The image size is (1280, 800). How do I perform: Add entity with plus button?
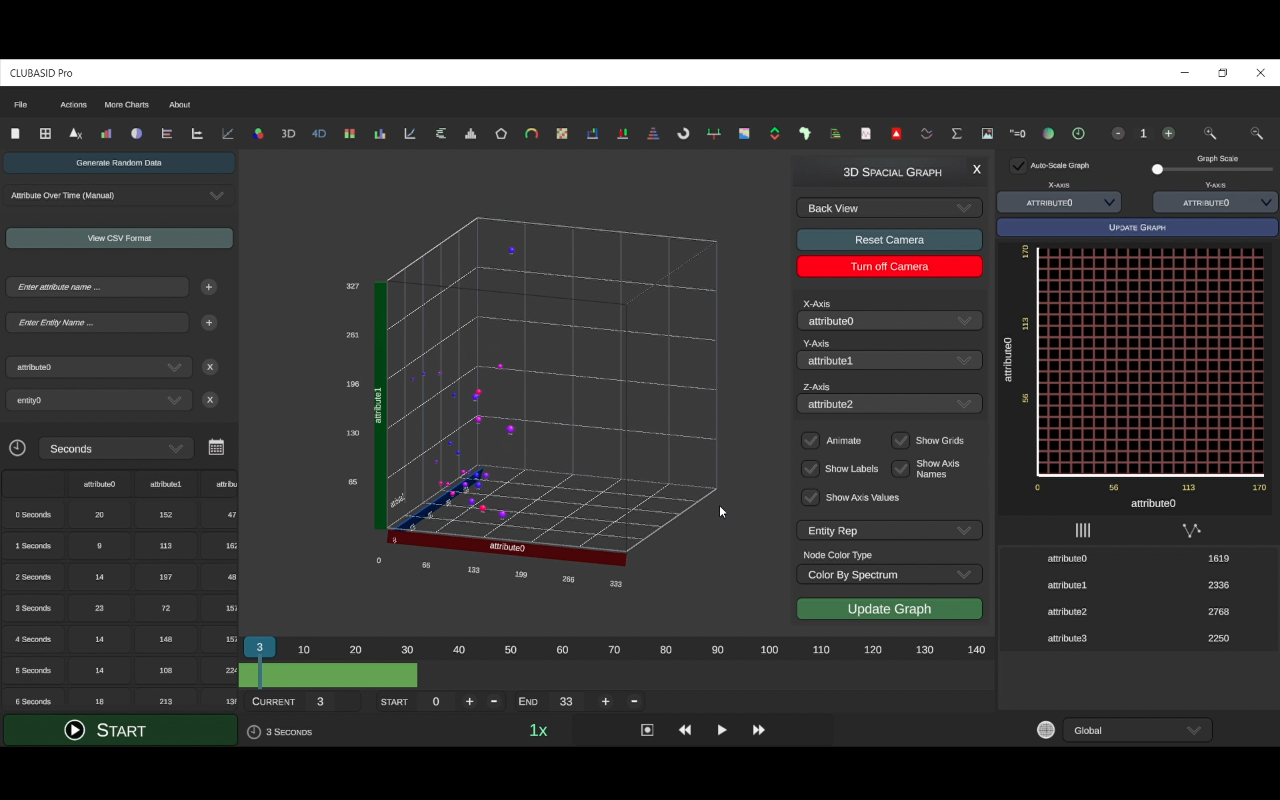(209, 322)
